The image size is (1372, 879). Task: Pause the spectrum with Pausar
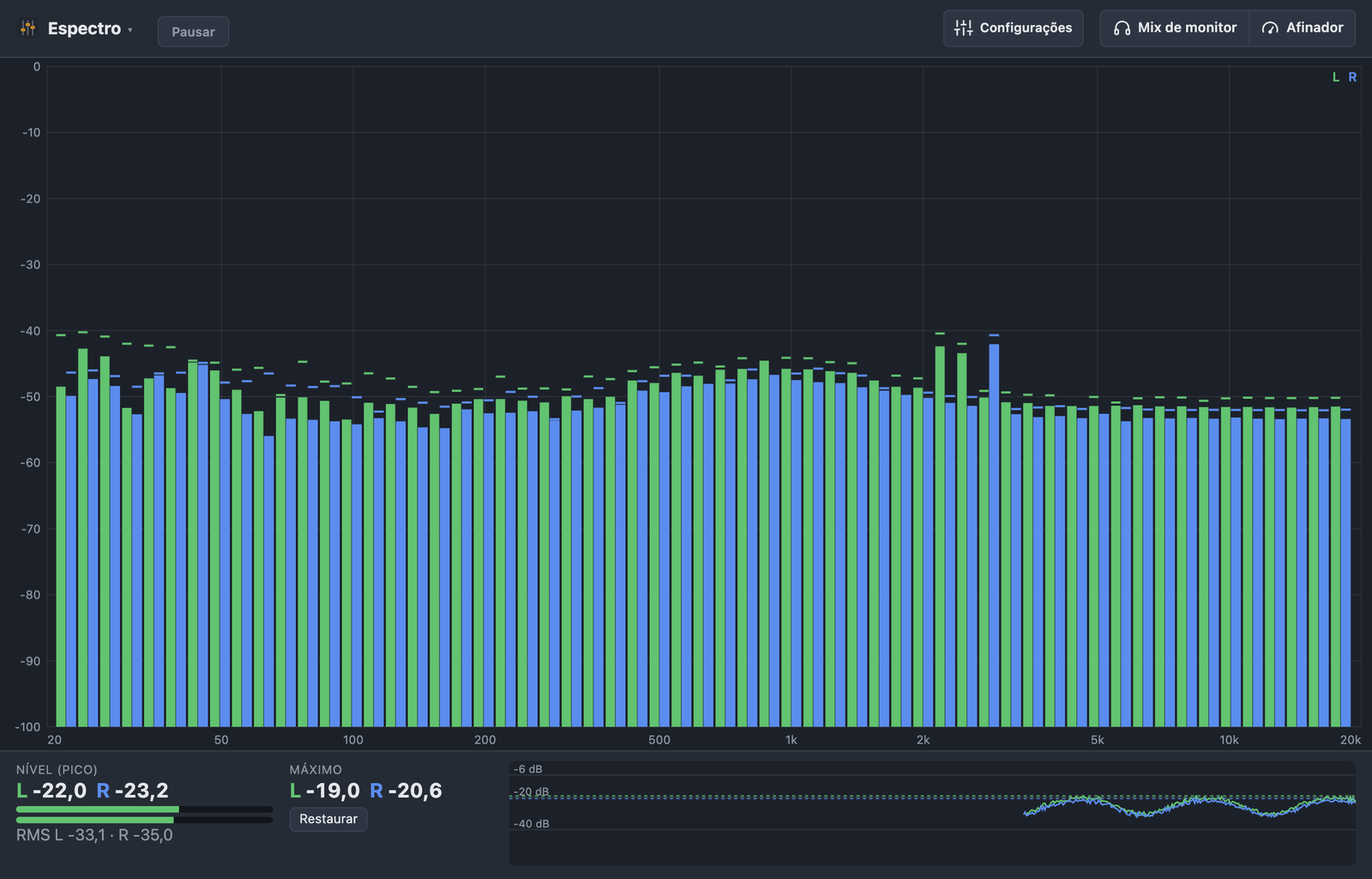[193, 32]
